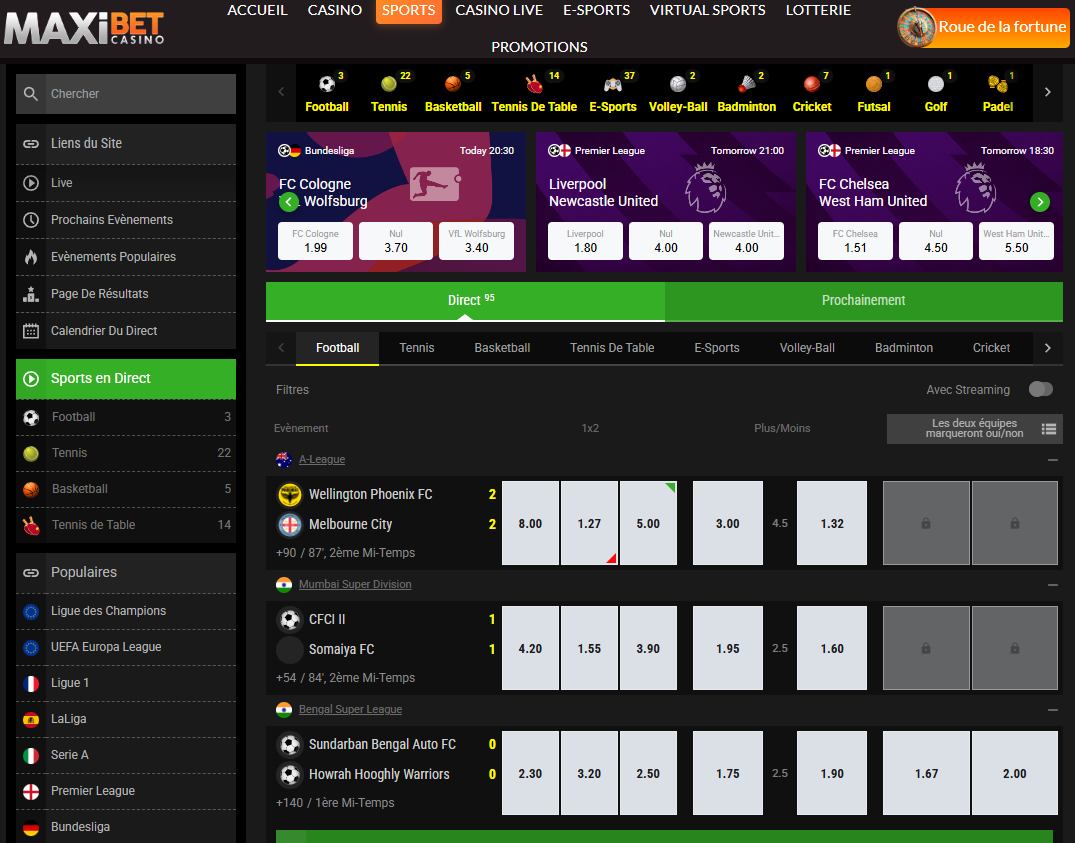Screen dimensions: 1075x843
Task: Select the Tennis tab in the live section
Action: [x=417, y=348]
